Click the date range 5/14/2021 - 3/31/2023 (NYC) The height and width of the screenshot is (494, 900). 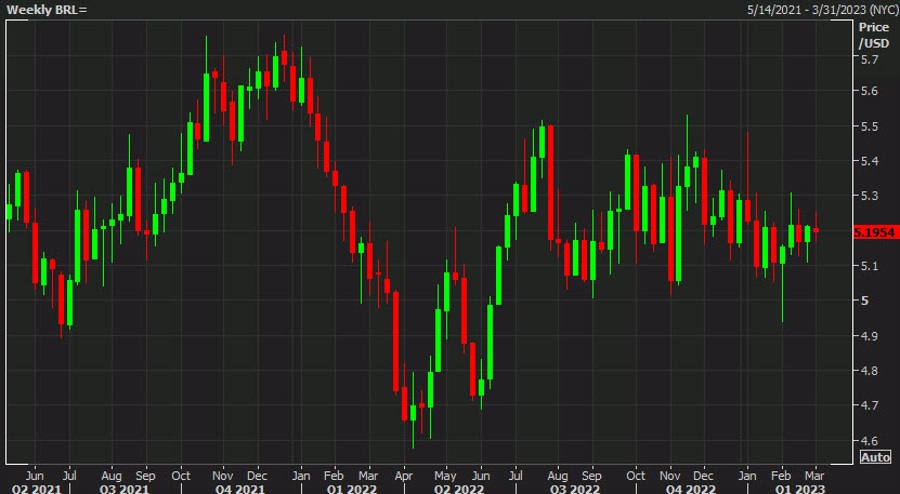[x=822, y=10]
